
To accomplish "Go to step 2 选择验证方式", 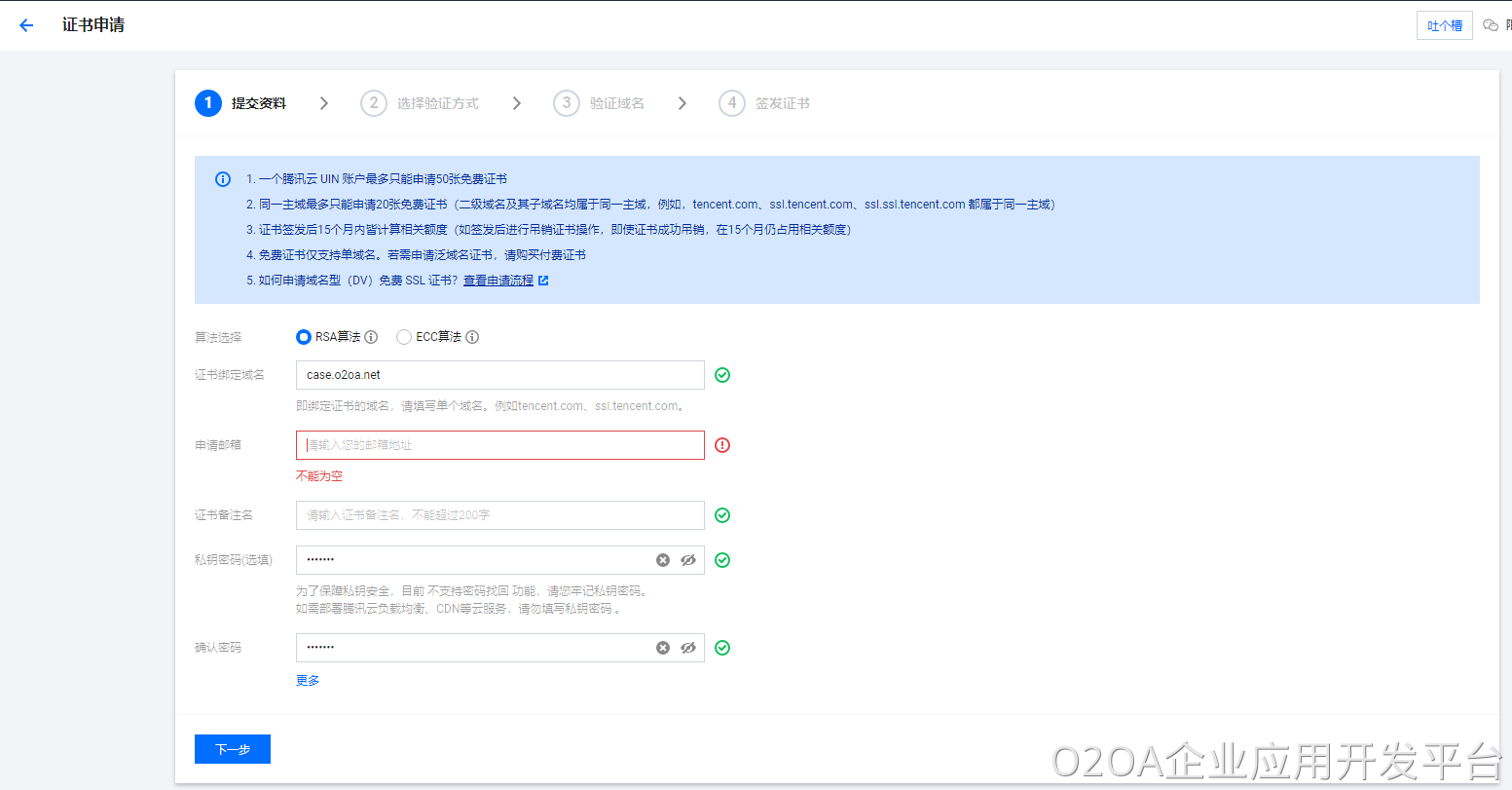I will [420, 103].
